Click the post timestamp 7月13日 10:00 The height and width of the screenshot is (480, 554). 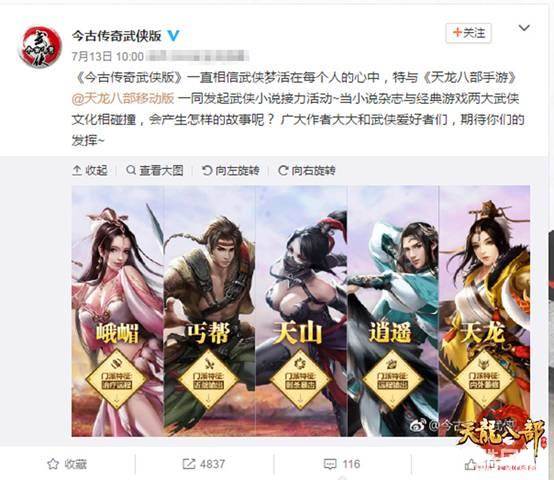[108, 57]
